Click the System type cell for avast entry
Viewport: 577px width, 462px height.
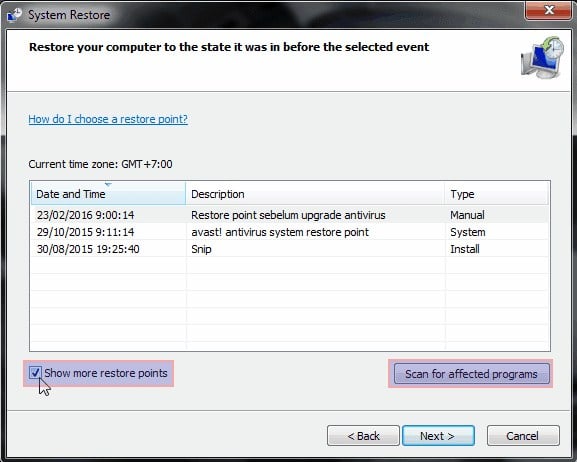[468, 232]
